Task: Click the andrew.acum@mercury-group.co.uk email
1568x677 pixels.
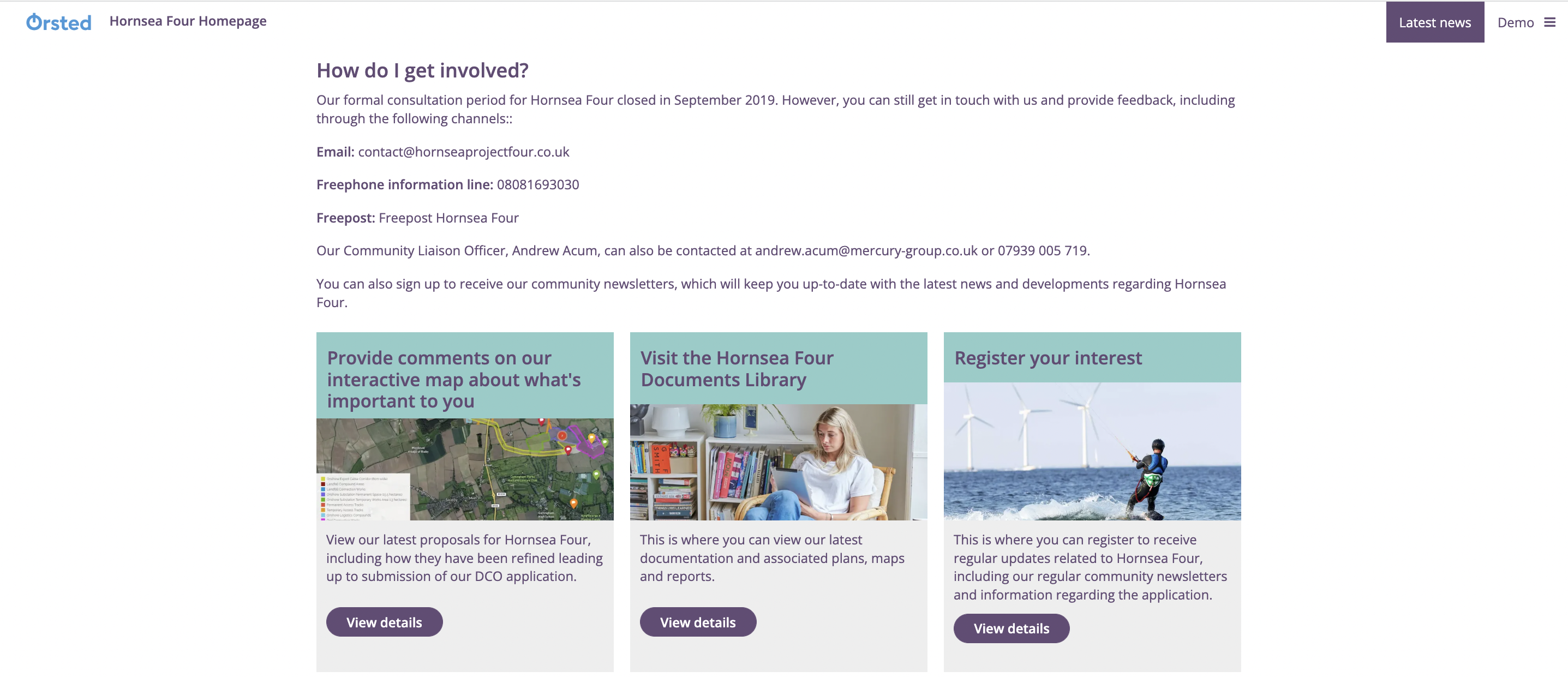Action: pyautogui.click(x=866, y=251)
